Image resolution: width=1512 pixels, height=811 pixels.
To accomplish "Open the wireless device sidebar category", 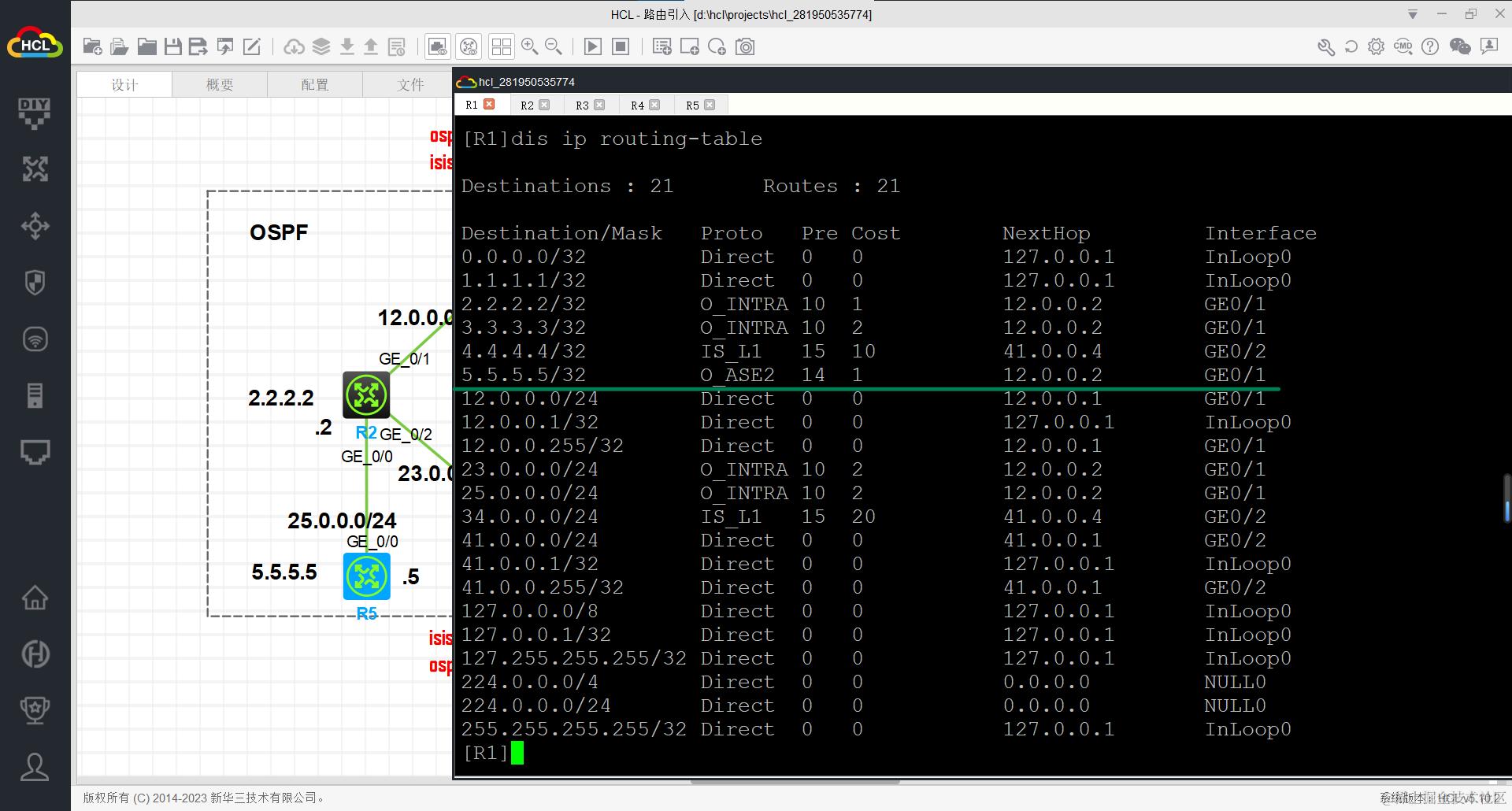I will click(x=35, y=339).
